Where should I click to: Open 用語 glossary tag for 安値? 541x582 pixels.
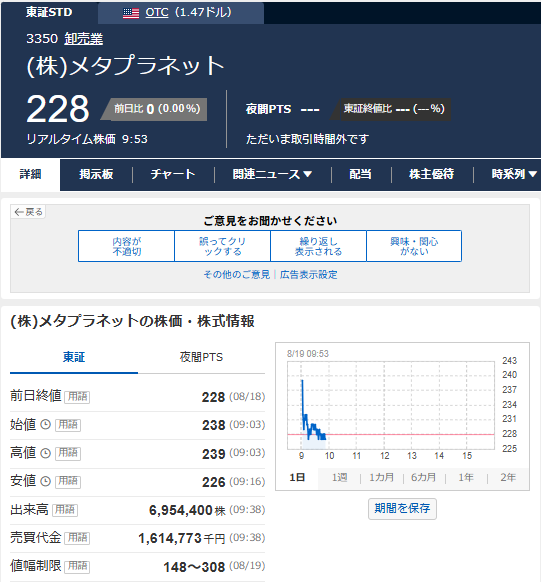click(x=68, y=481)
